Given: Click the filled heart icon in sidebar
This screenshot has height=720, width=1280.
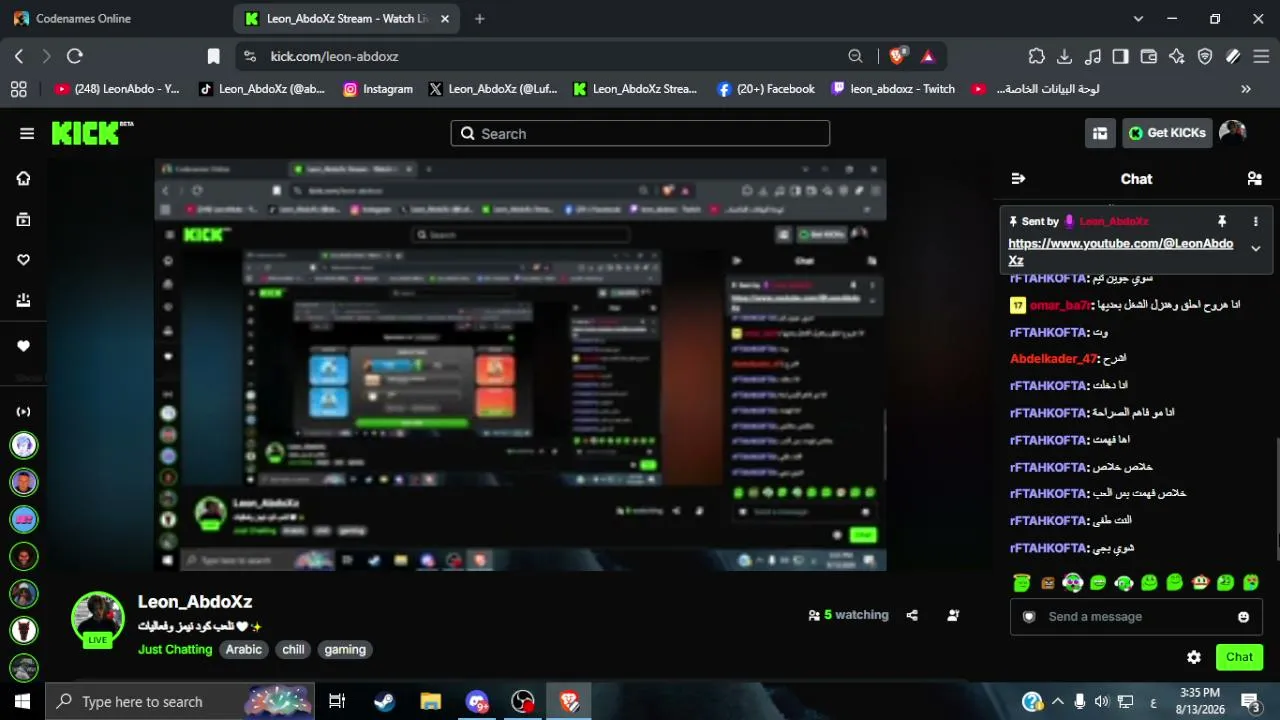Looking at the screenshot, I should point(23,346).
